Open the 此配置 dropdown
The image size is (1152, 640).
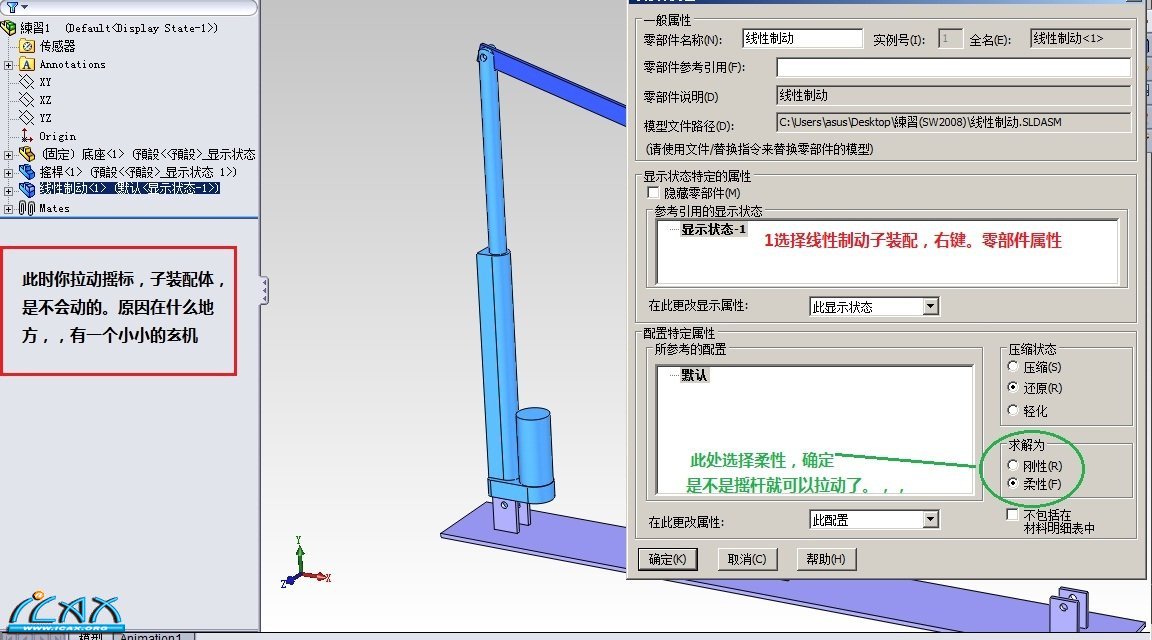point(931,519)
